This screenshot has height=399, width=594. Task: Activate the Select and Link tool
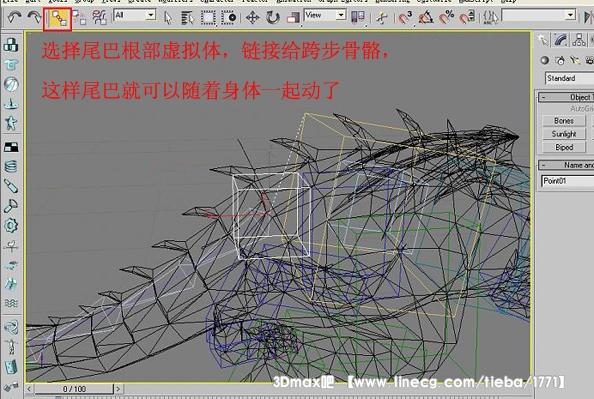click(58, 18)
